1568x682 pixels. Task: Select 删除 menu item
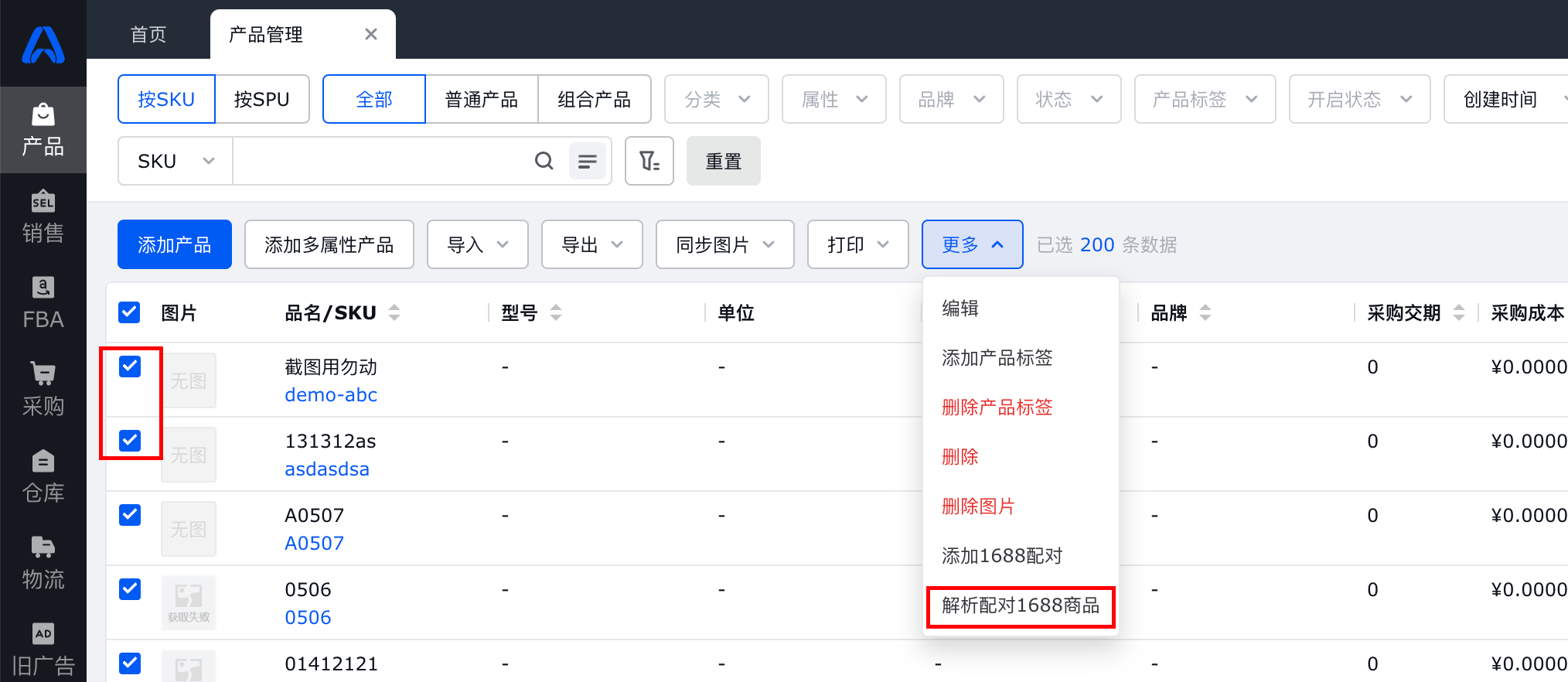pos(1021,457)
